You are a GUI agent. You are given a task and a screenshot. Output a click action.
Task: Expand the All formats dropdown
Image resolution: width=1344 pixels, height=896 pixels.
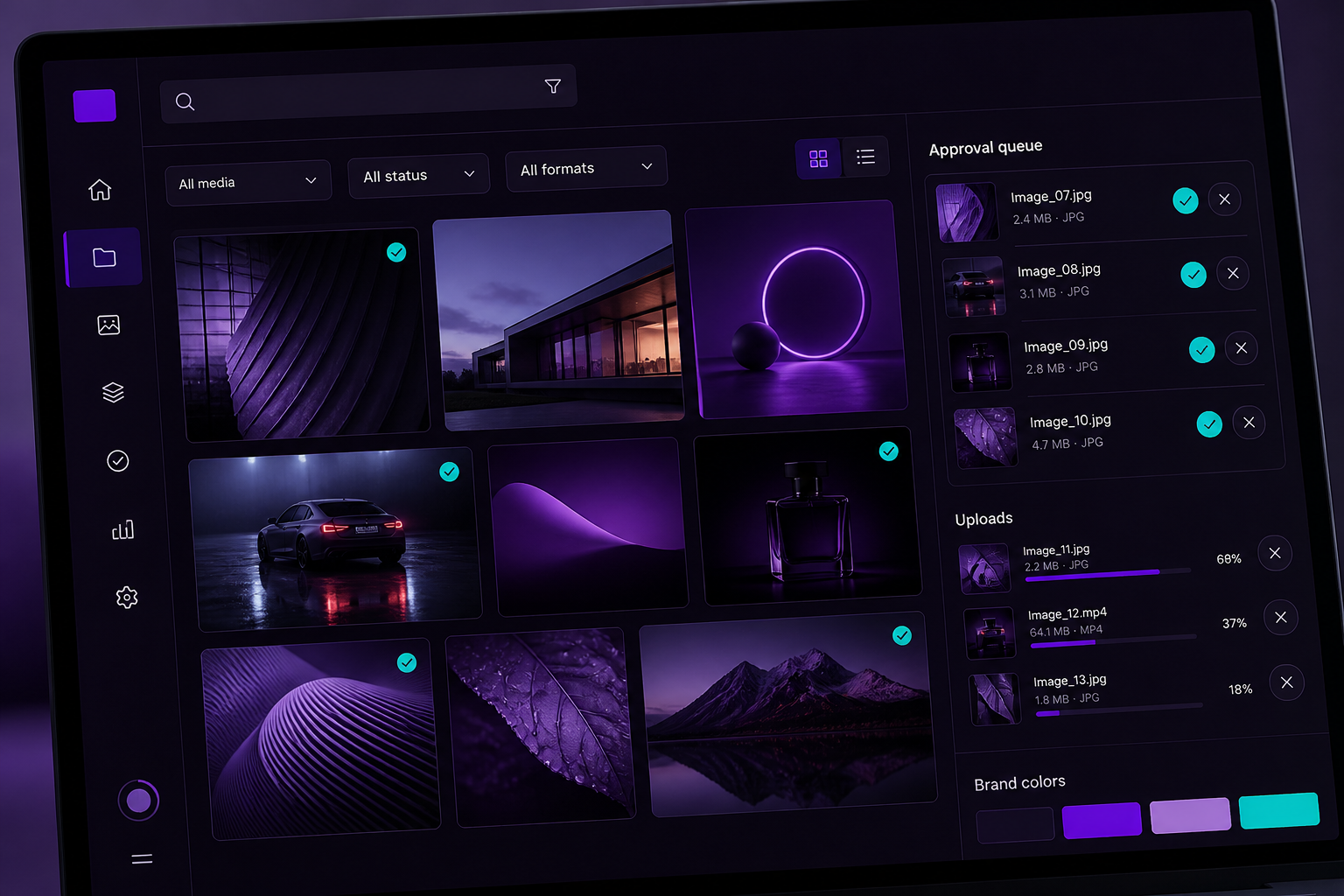(x=586, y=168)
